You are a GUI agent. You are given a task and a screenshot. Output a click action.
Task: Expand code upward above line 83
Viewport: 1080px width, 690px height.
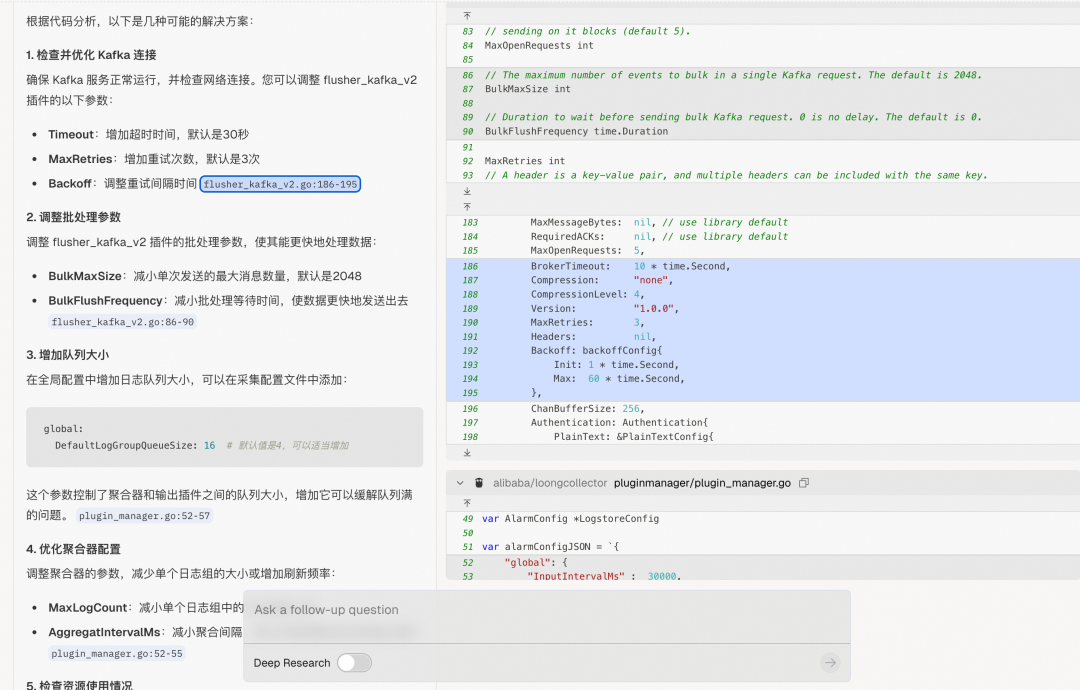[x=467, y=16]
